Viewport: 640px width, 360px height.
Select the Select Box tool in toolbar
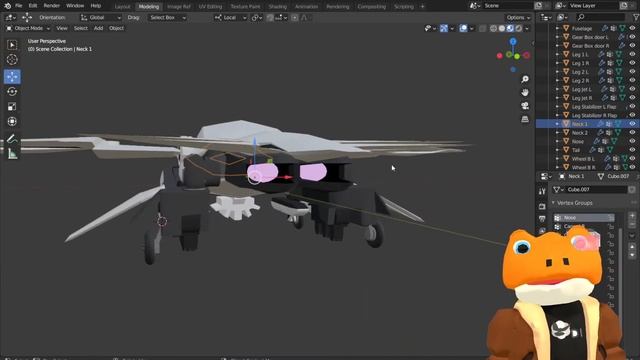[12, 44]
